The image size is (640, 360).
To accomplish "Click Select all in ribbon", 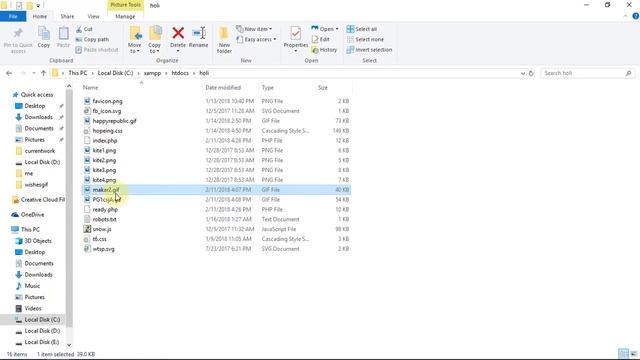I will click(x=362, y=29).
